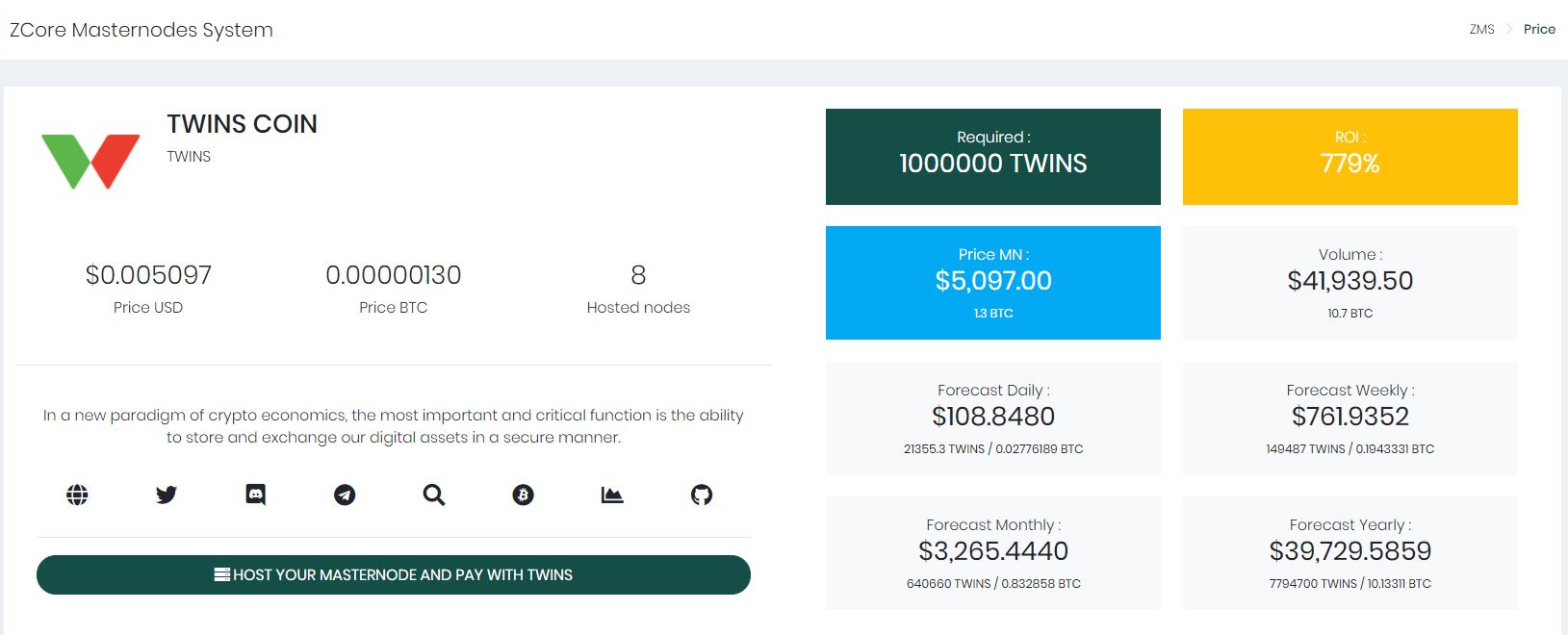Click the Volume $41,939.50 card
Image resolution: width=1568 pixels, height=635 pixels.
pyautogui.click(x=1350, y=283)
